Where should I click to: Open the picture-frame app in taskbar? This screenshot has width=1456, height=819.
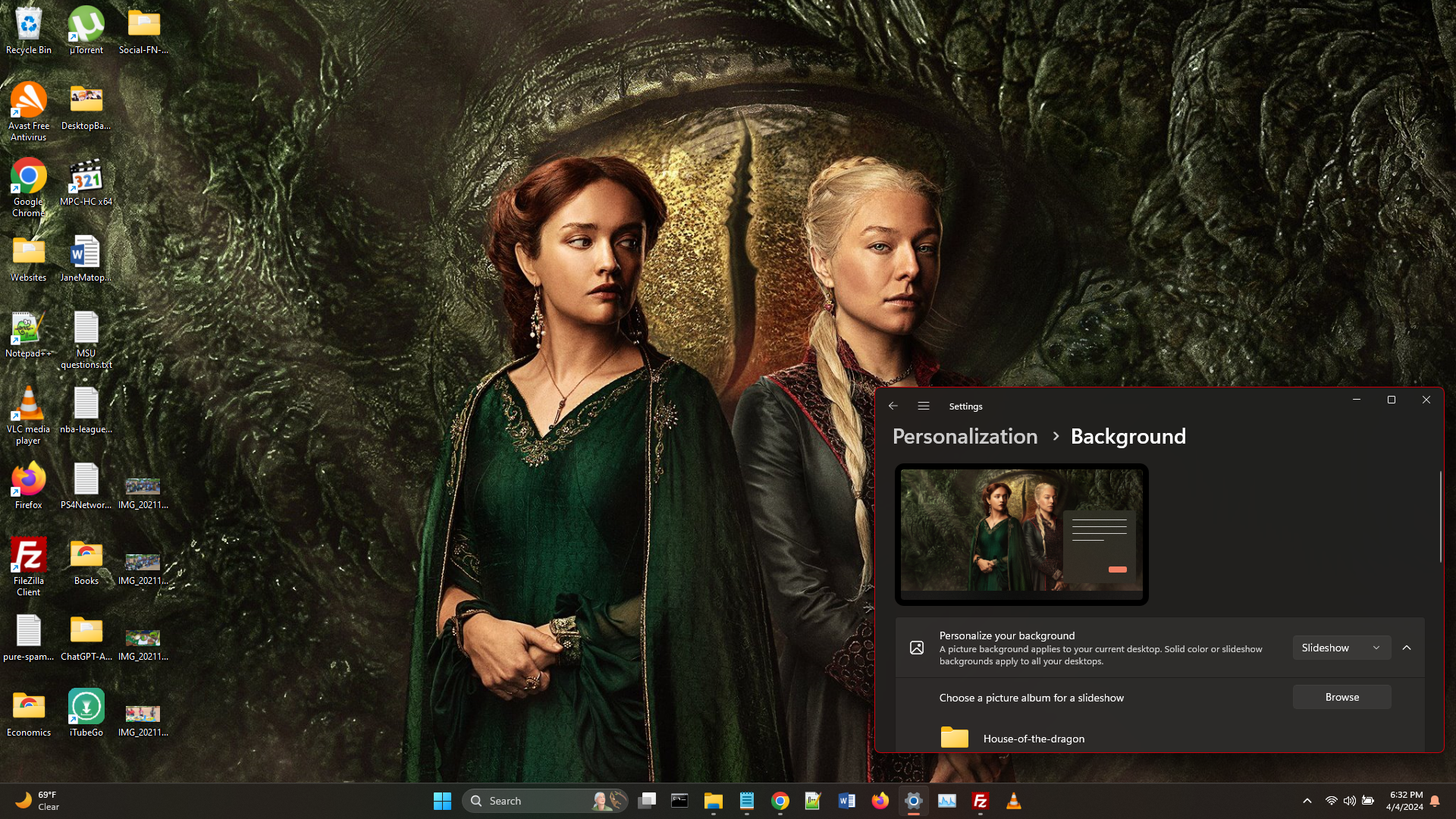point(946,801)
